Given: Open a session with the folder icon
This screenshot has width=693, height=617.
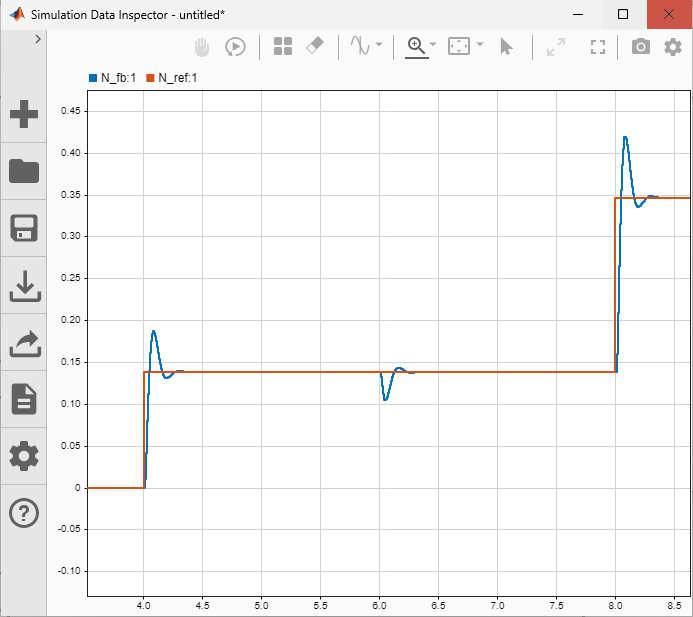Looking at the screenshot, I should coord(24,171).
